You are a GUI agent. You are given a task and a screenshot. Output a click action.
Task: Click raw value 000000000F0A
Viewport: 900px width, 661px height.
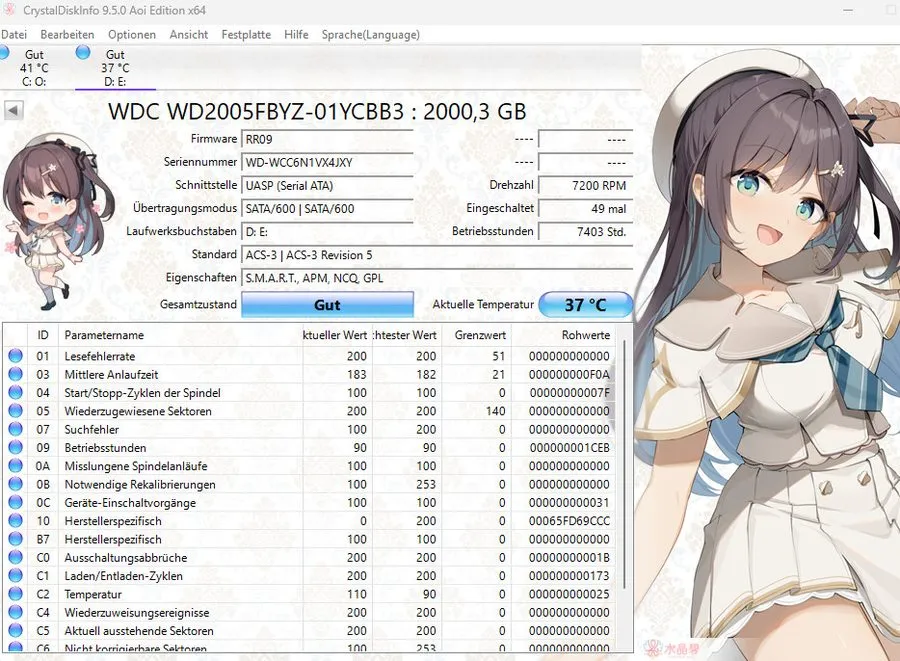(x=569, y=374)
